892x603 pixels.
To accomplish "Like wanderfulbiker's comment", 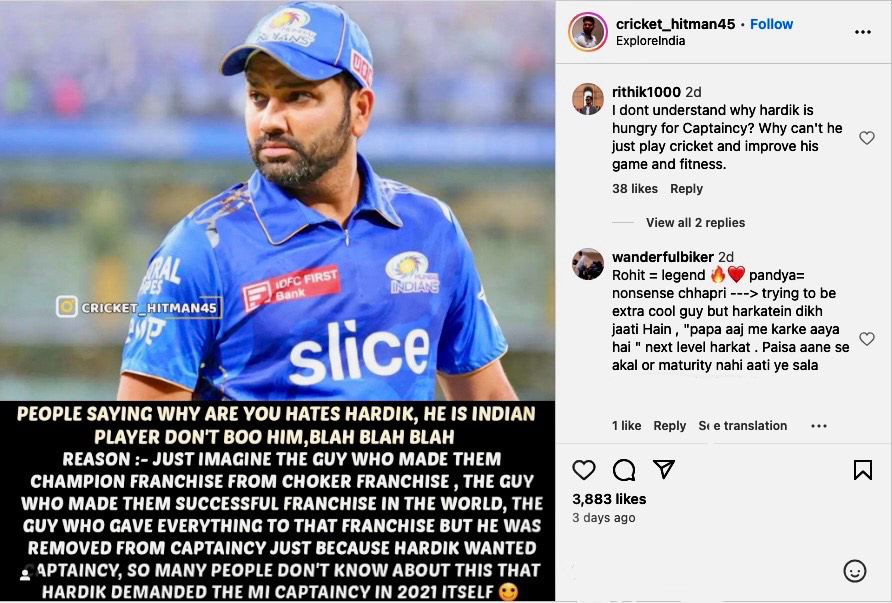I will 867,339.
